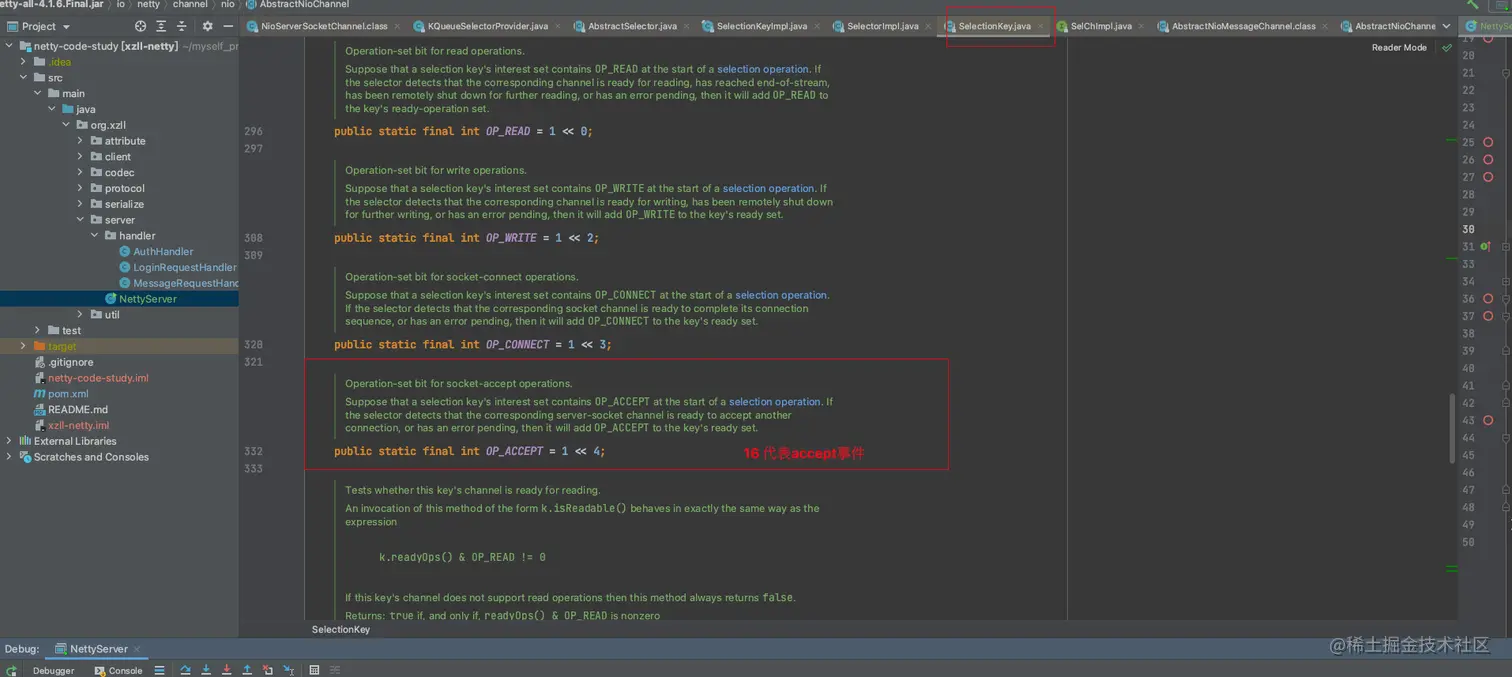The height and width of the screenshot is (677, 1512).
Task: Toggle breakpoint at right-pane line 27
Action: [1488, 177]
